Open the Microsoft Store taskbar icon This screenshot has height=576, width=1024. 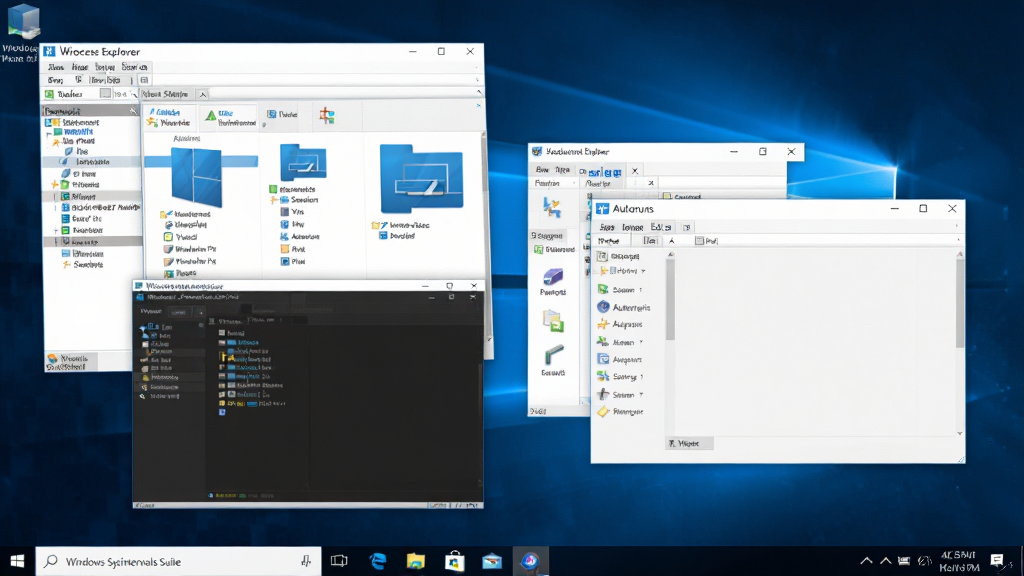[454, 561]
